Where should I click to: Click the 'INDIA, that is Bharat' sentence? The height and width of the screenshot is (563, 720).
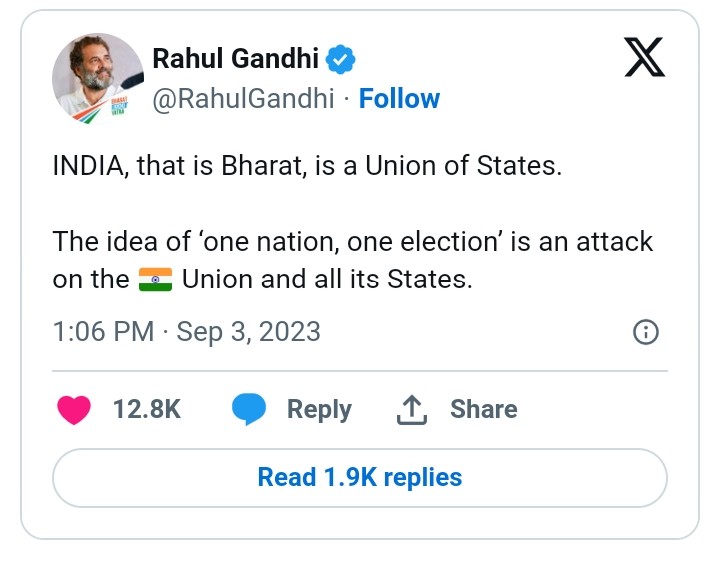tap(307, 166)
